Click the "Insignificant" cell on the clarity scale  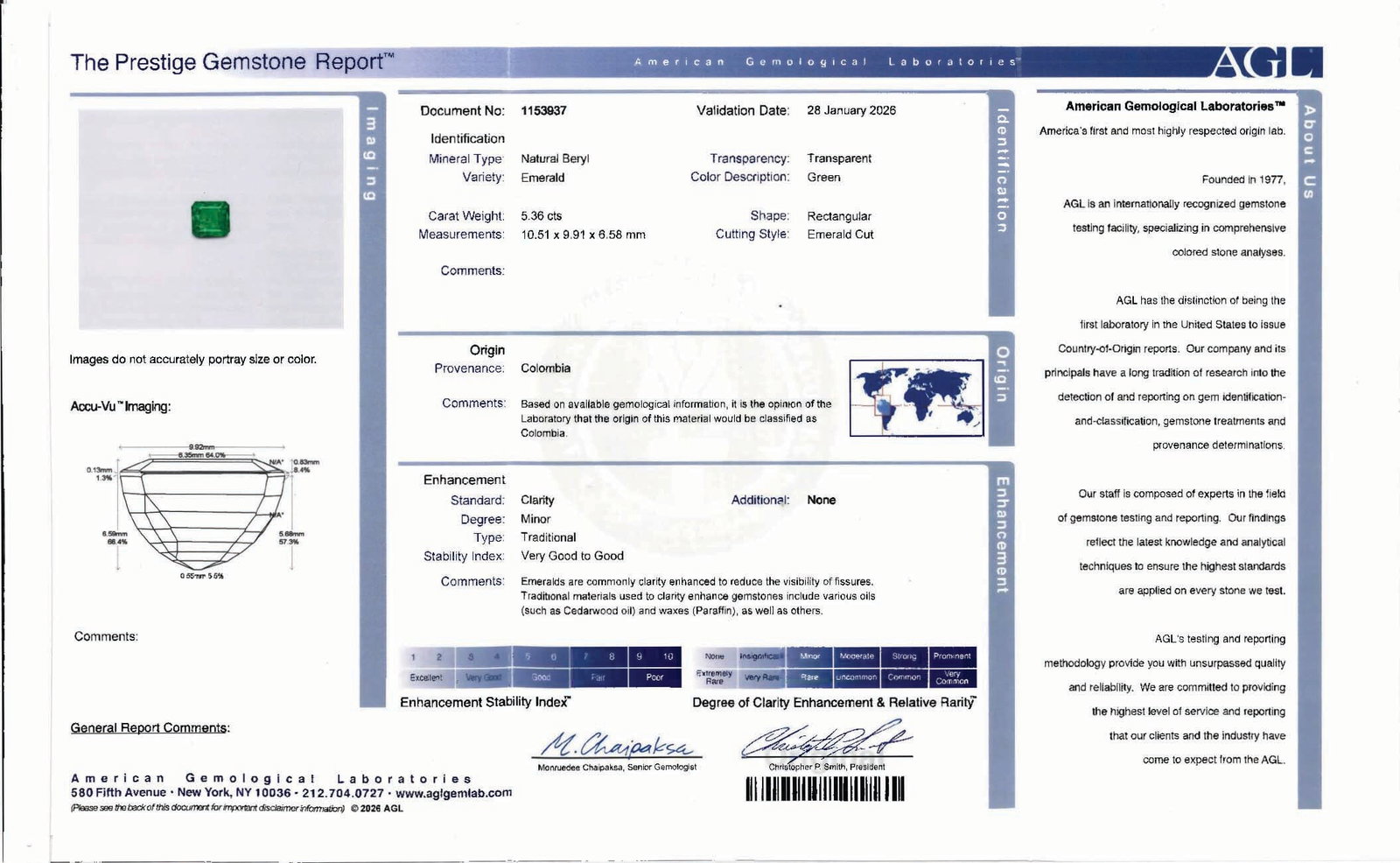click(762, 656)
